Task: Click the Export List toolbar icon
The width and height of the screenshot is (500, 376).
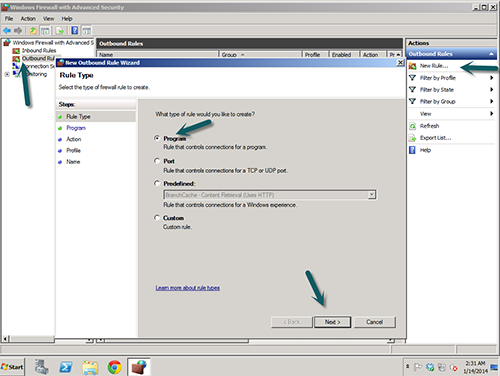Action: point(60,31)
